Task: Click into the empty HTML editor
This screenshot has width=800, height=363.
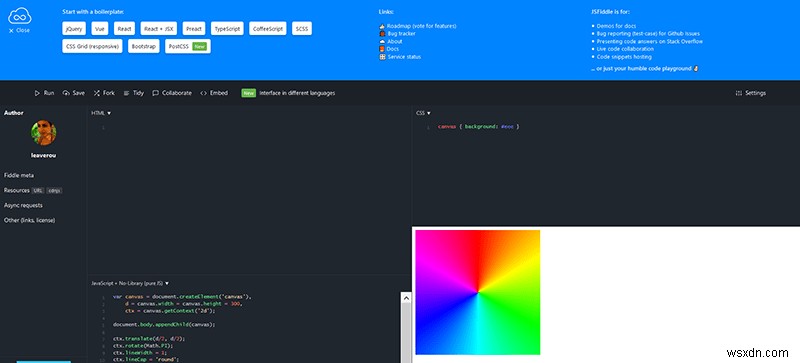Action: (x=249, y=197)
